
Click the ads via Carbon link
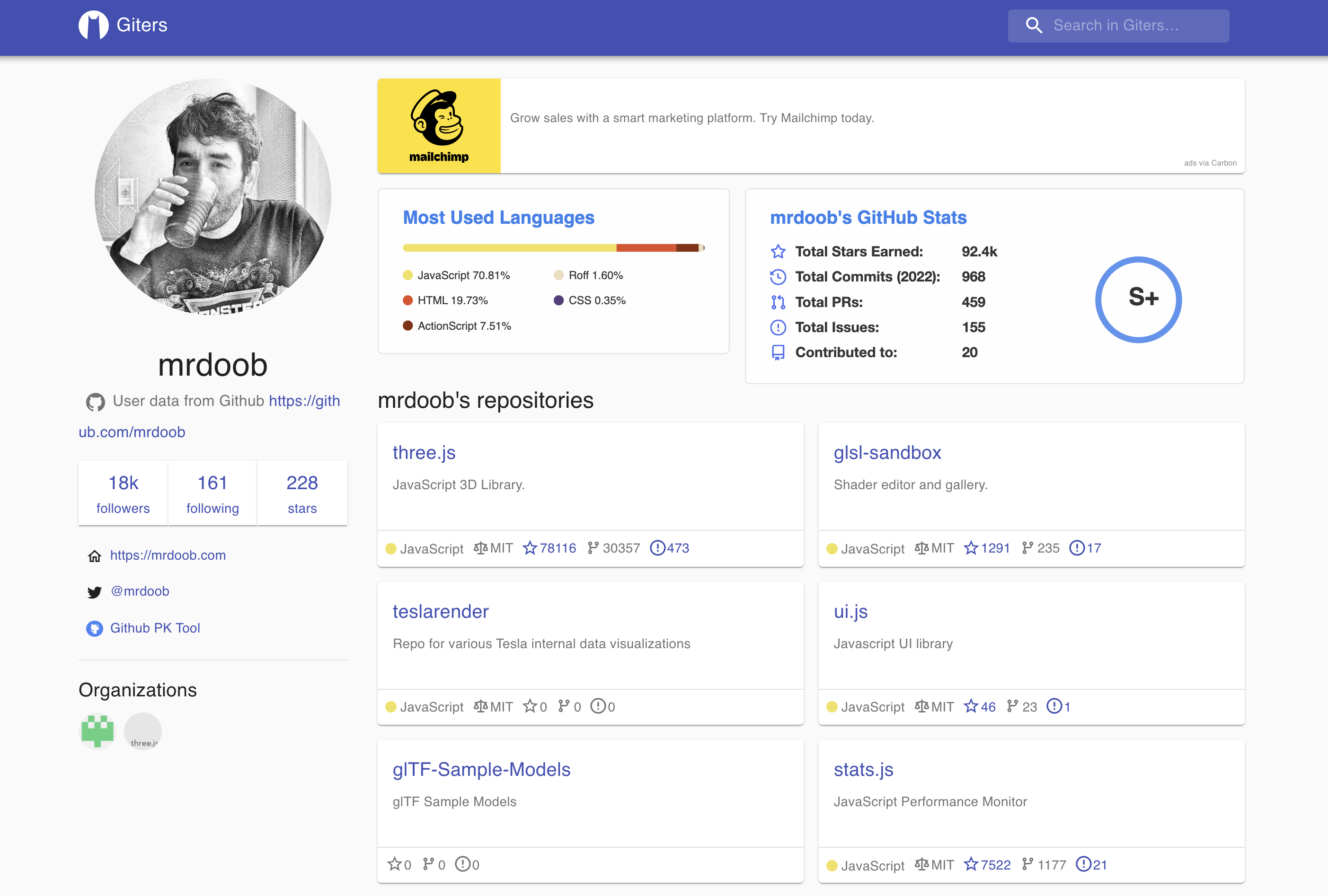1210,163
